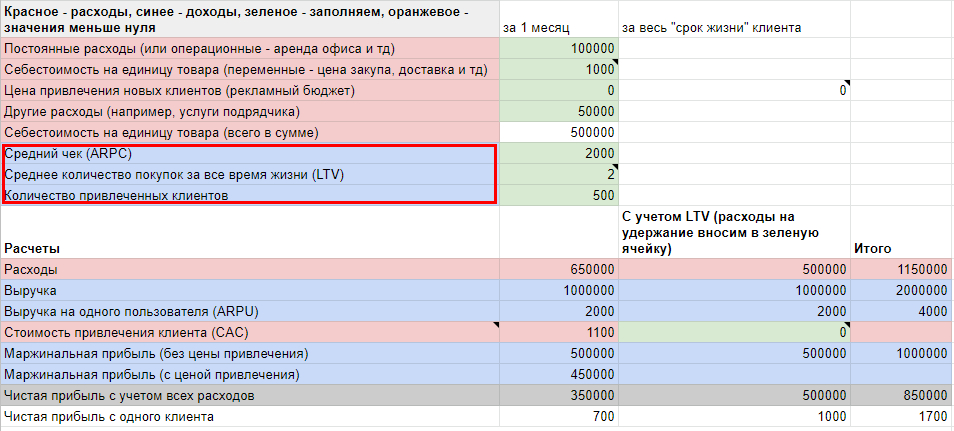This screenshot has height=431, width=954.
Task: Click the value 450000
Action: click(x=559, y=374)
